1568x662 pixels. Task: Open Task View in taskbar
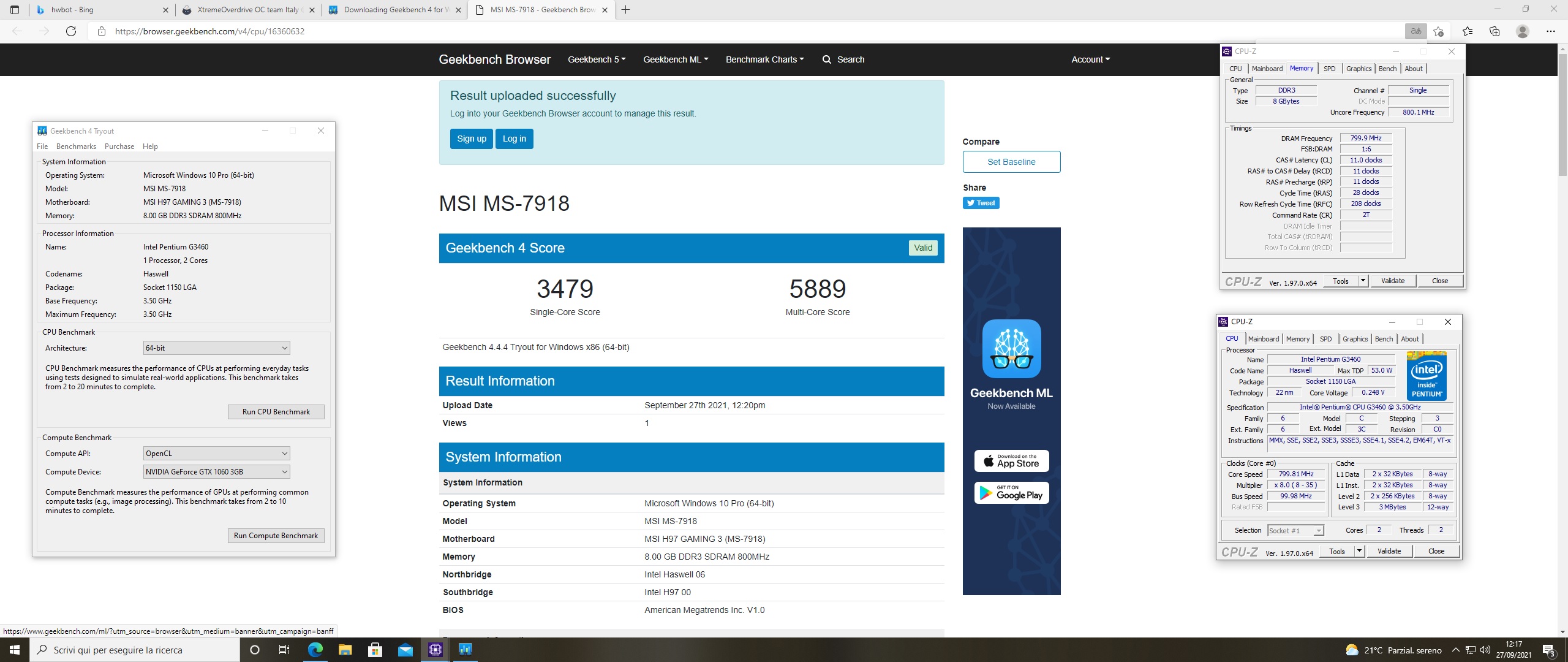284,650
